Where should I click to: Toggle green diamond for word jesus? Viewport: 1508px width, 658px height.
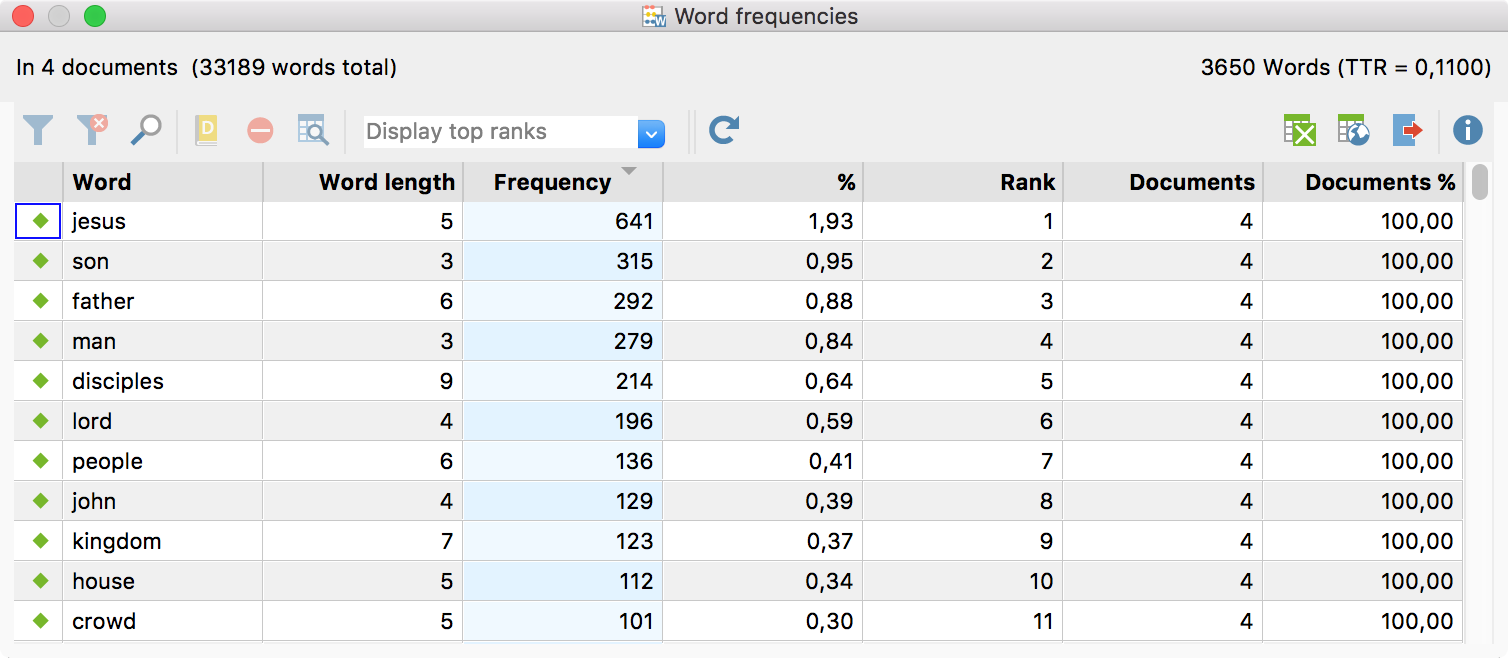(x=40, y=221)
